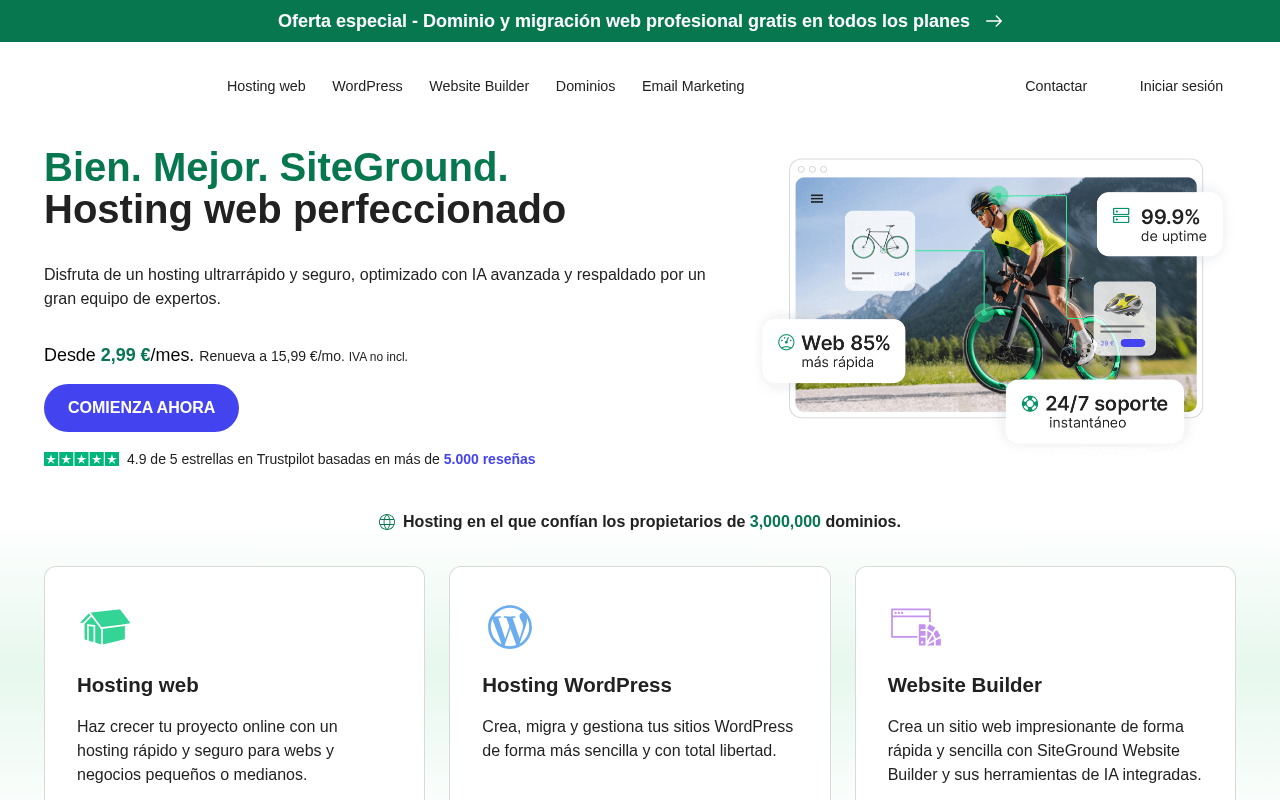Open the 5.000 reseñas Trustpilot link

(490, 459)
